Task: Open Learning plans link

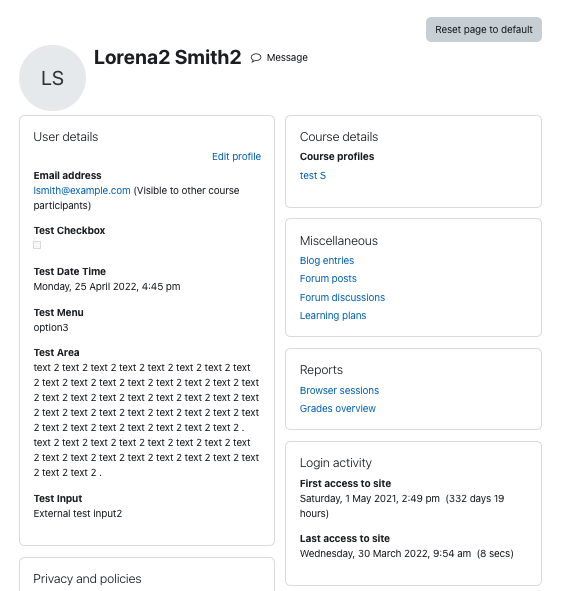Action: point(333,315)
